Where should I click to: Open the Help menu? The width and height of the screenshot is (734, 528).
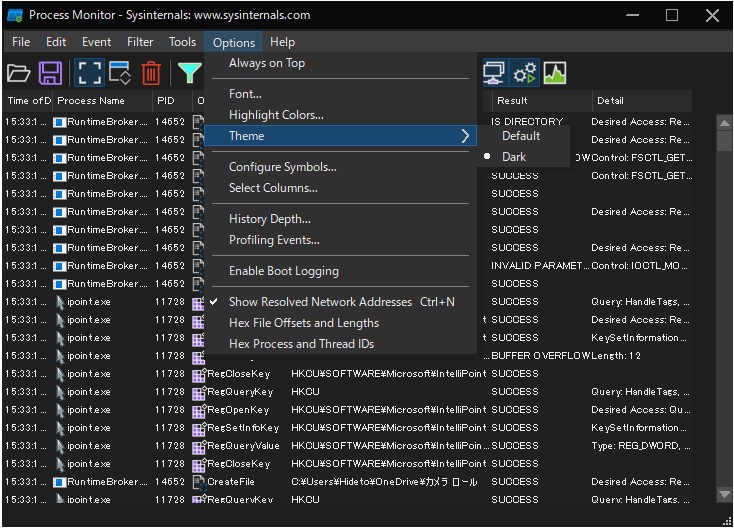[x=282, y=42]
